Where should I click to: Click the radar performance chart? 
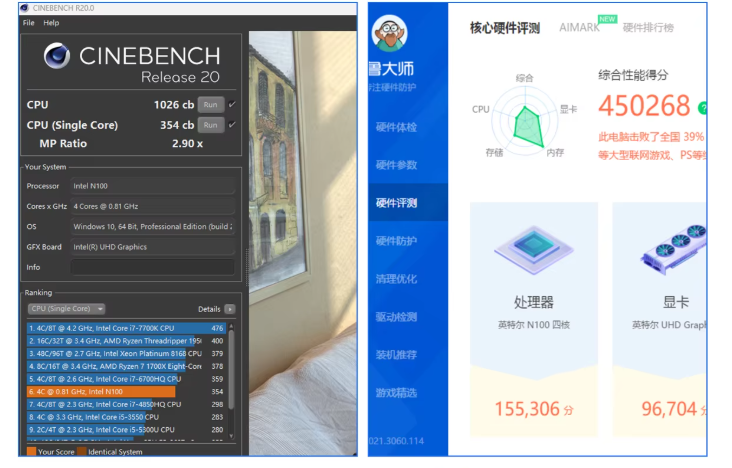point(525,122)
